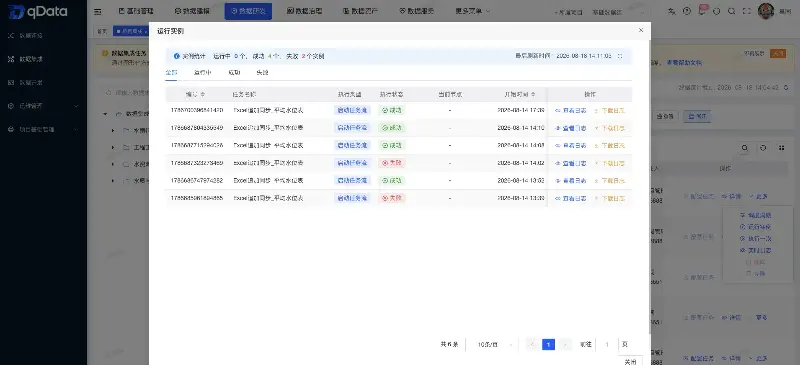Image resolution: width=800 pixels, height=365 pixels.
Task: Click the go-to page number input field
Action: [607, 345]
